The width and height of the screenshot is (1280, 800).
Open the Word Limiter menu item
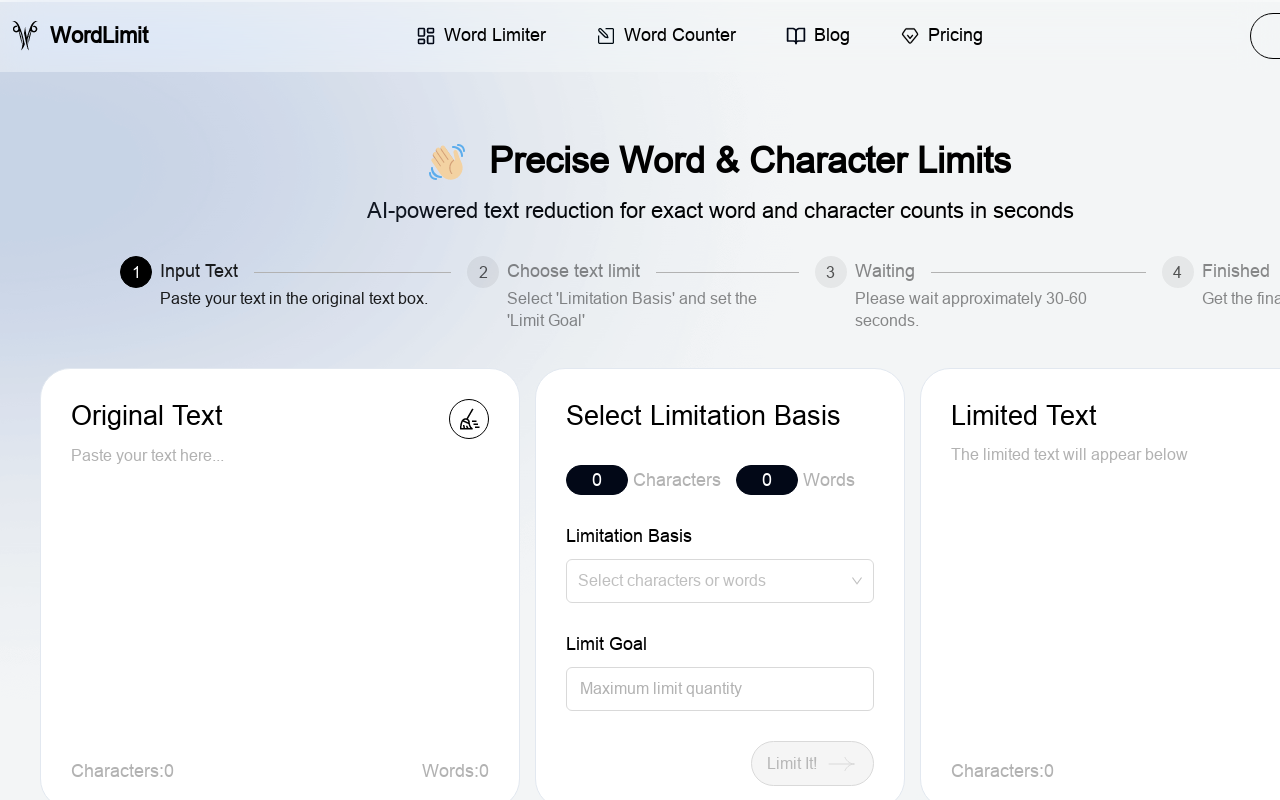pyautogui.click(x=494, y=35)
